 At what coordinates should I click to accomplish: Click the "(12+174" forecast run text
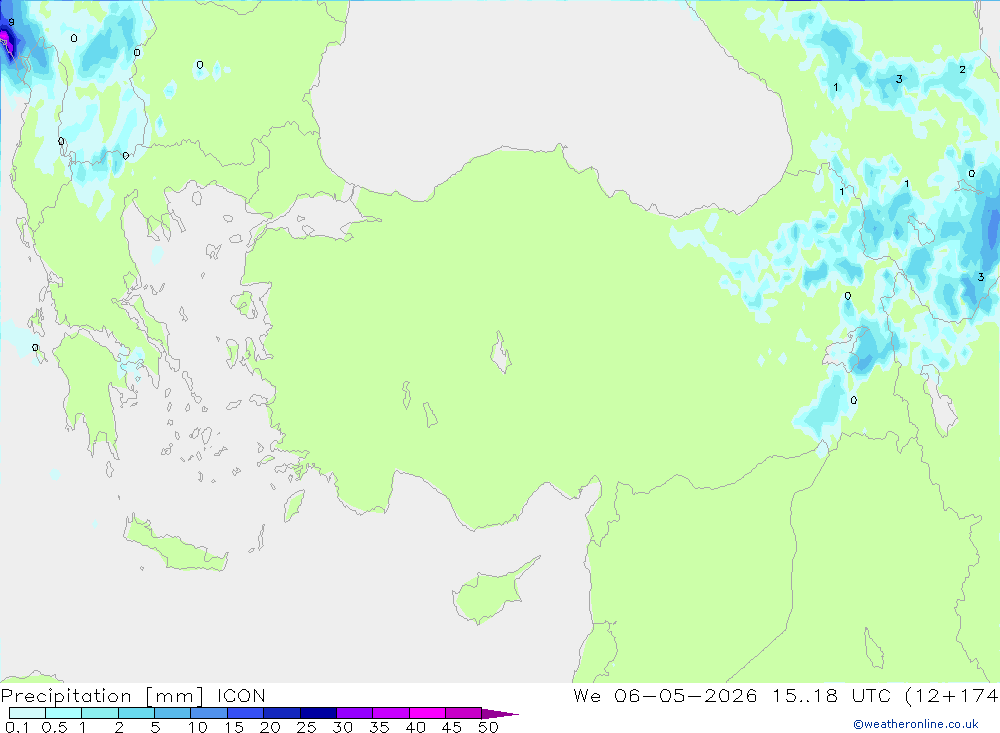[952, 696]
